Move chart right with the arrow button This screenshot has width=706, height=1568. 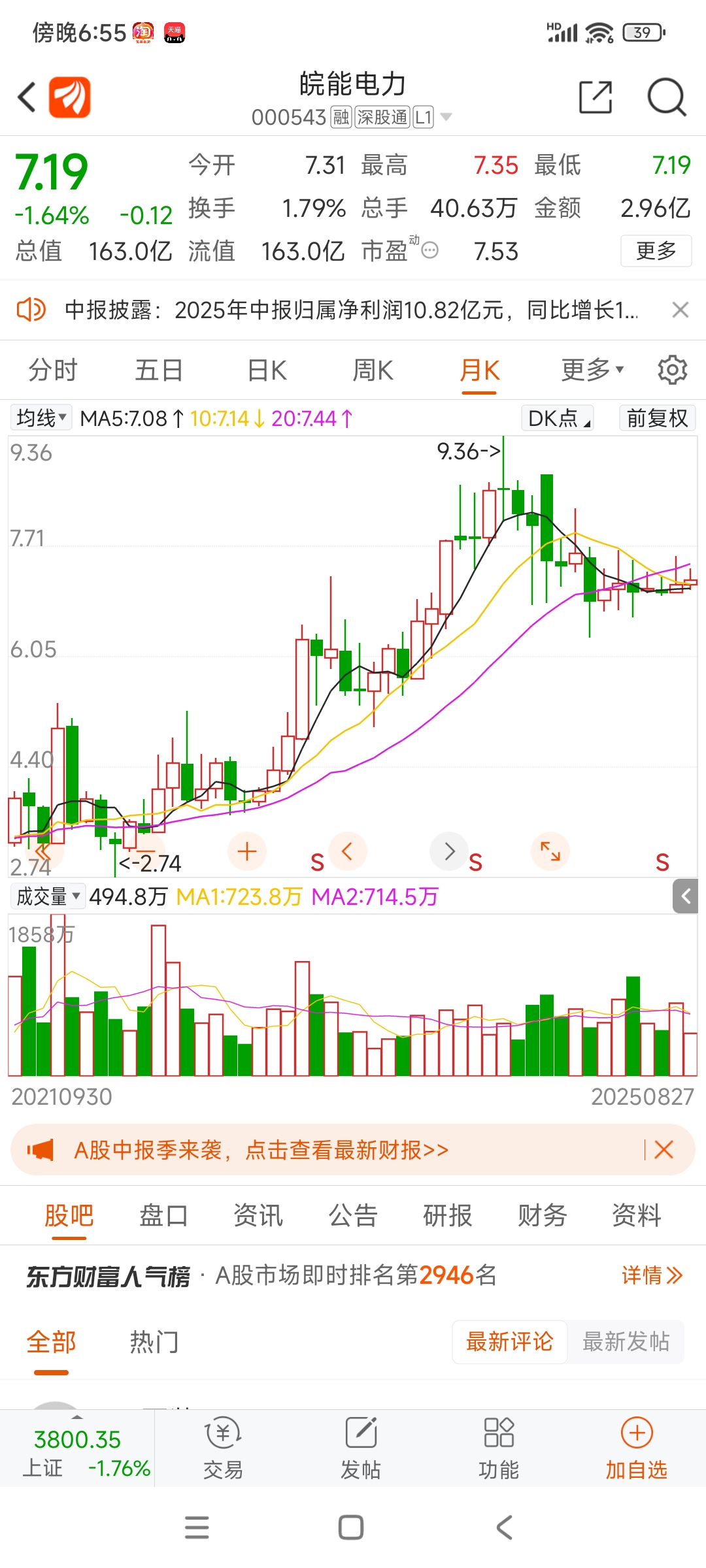point(449,851)
